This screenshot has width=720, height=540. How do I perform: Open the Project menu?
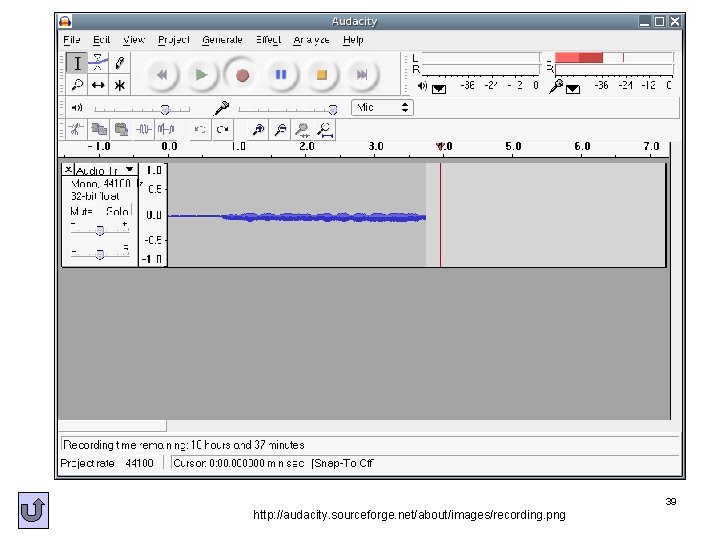pyautogui.click(x=174, y=40)
